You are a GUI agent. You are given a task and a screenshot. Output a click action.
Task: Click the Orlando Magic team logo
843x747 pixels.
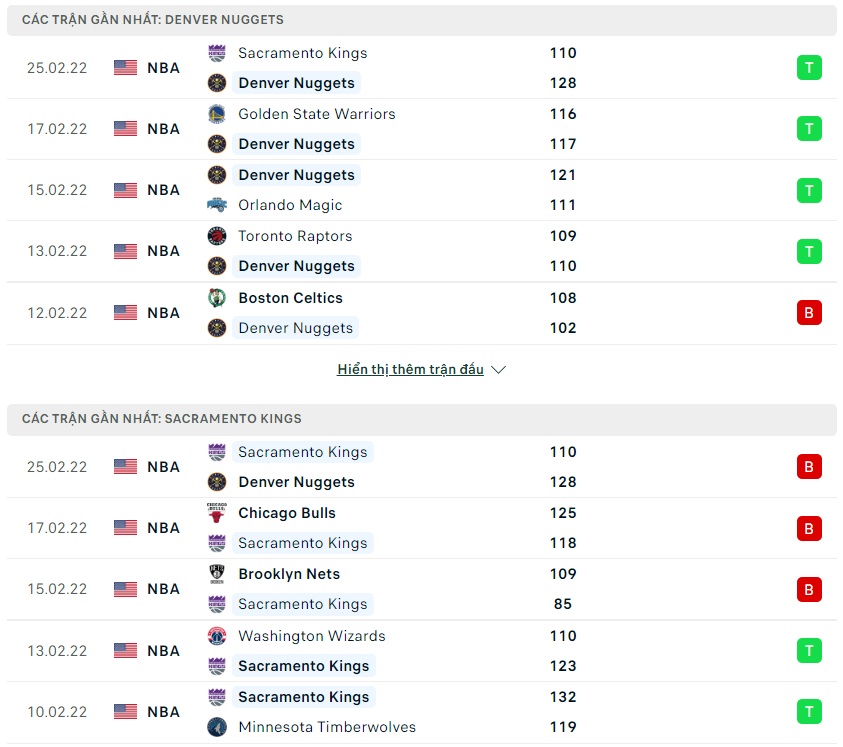[x=217, y=205]
